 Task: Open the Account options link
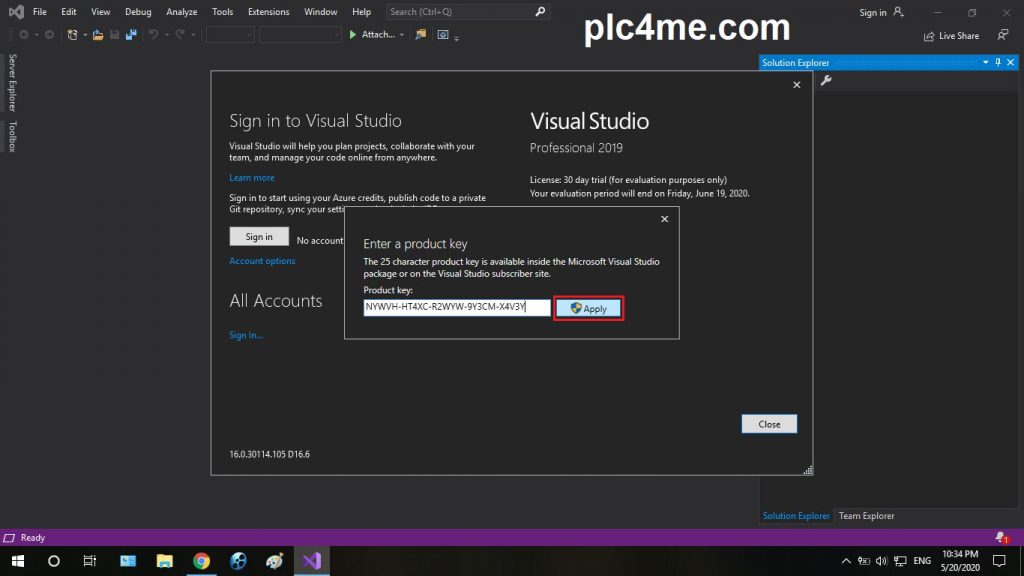[x=262, y=261]
